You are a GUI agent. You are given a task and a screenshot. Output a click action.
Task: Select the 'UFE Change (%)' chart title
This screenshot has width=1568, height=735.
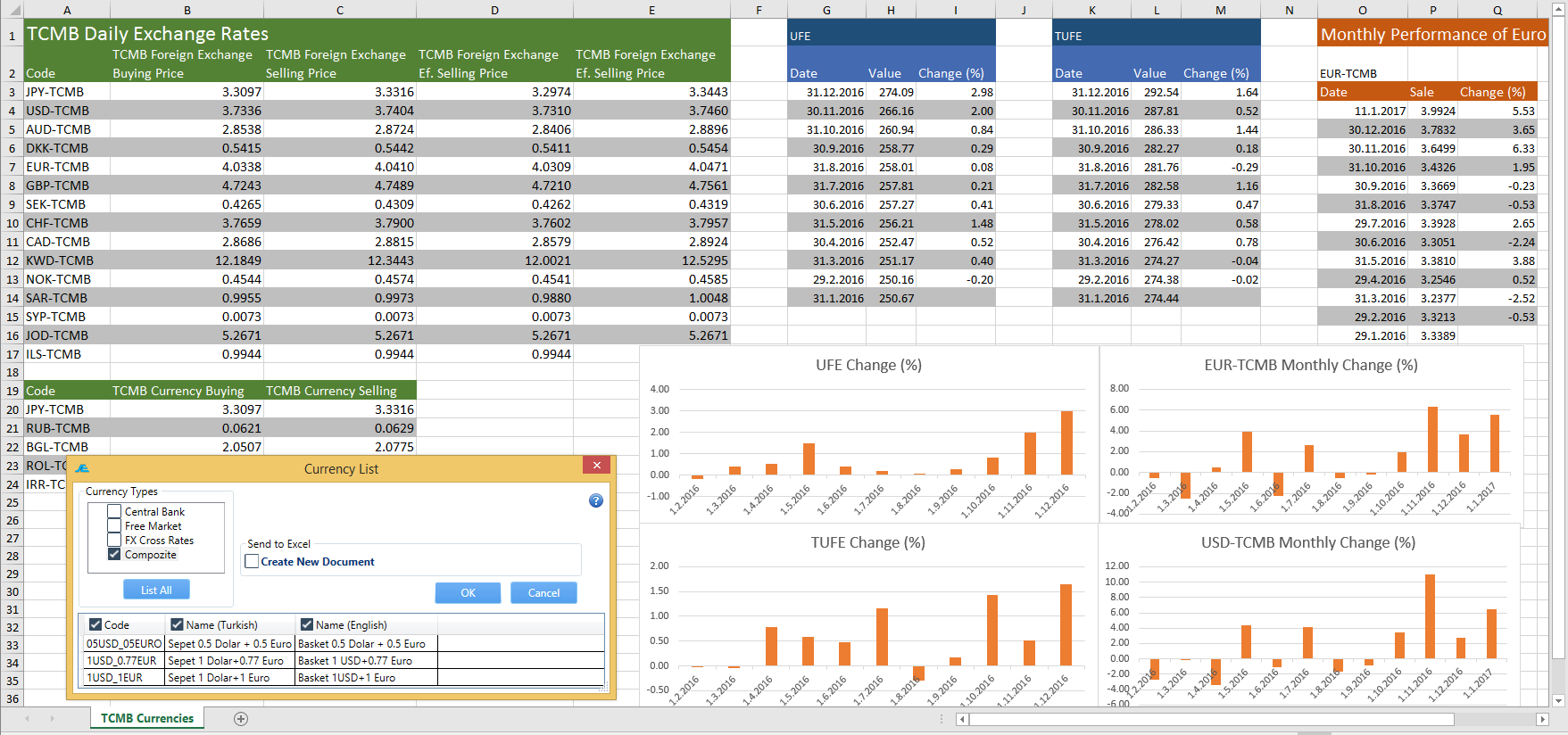pyautogui.click(x=868, y=365)
